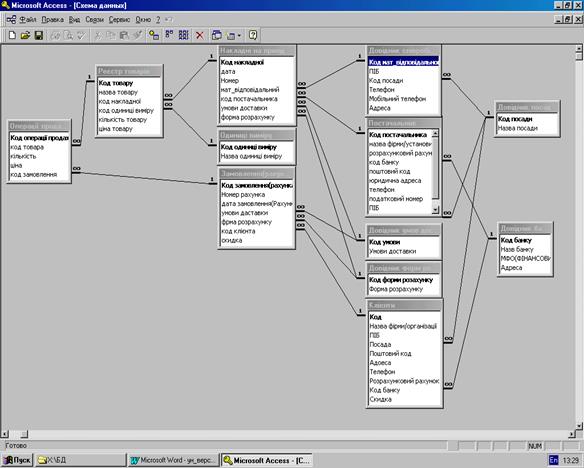Click the Database Window toolbar icon
Screen dimensions: 584x468
coord(216,35)
